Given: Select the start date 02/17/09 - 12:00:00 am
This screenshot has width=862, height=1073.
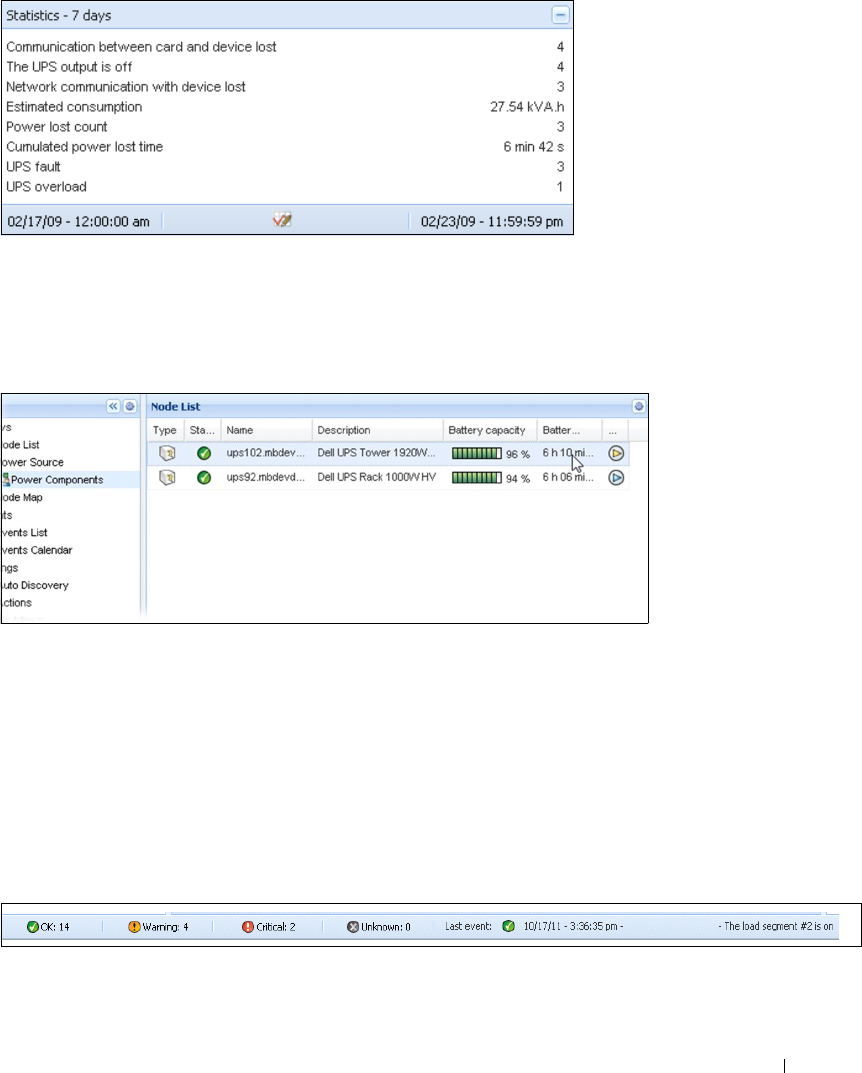Looking at the screenshot, I should click(x=78, y=222).
